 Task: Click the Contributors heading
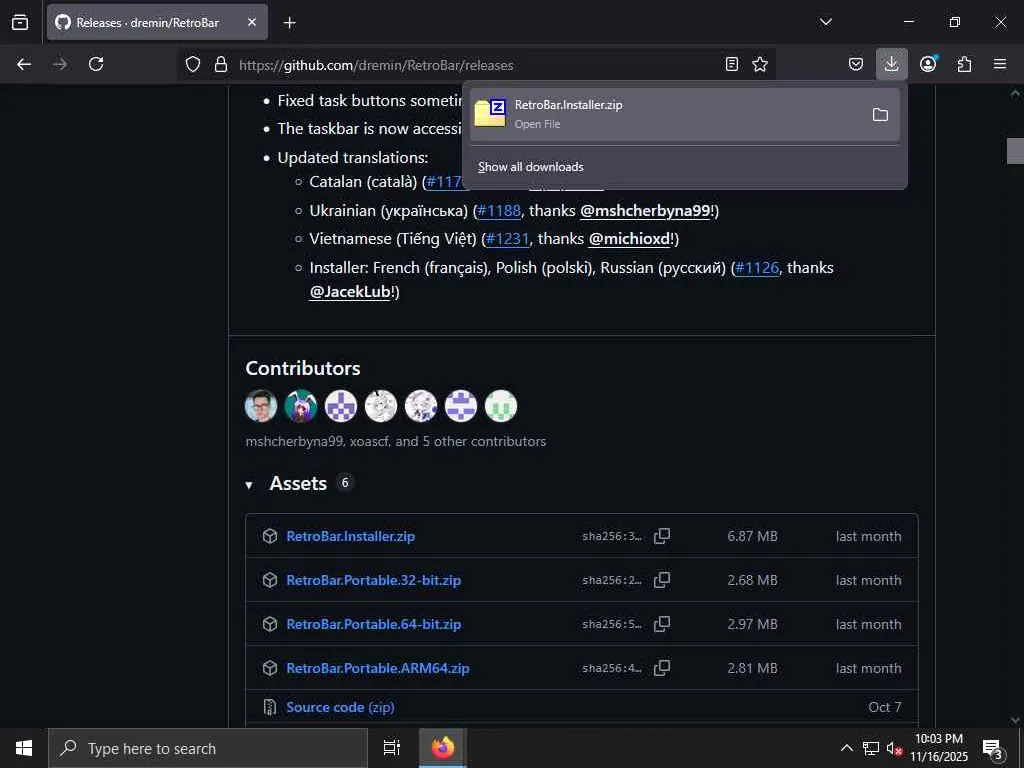pos(303,368)
